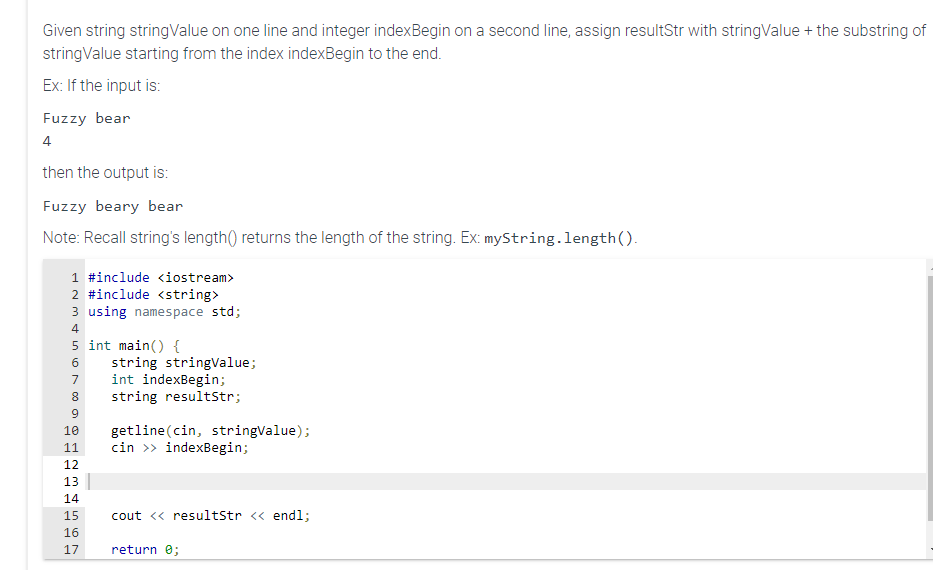933x570 pixels.
Task: Click the 'Fuzzy beary bear' sample output
Action: (113, 206)
